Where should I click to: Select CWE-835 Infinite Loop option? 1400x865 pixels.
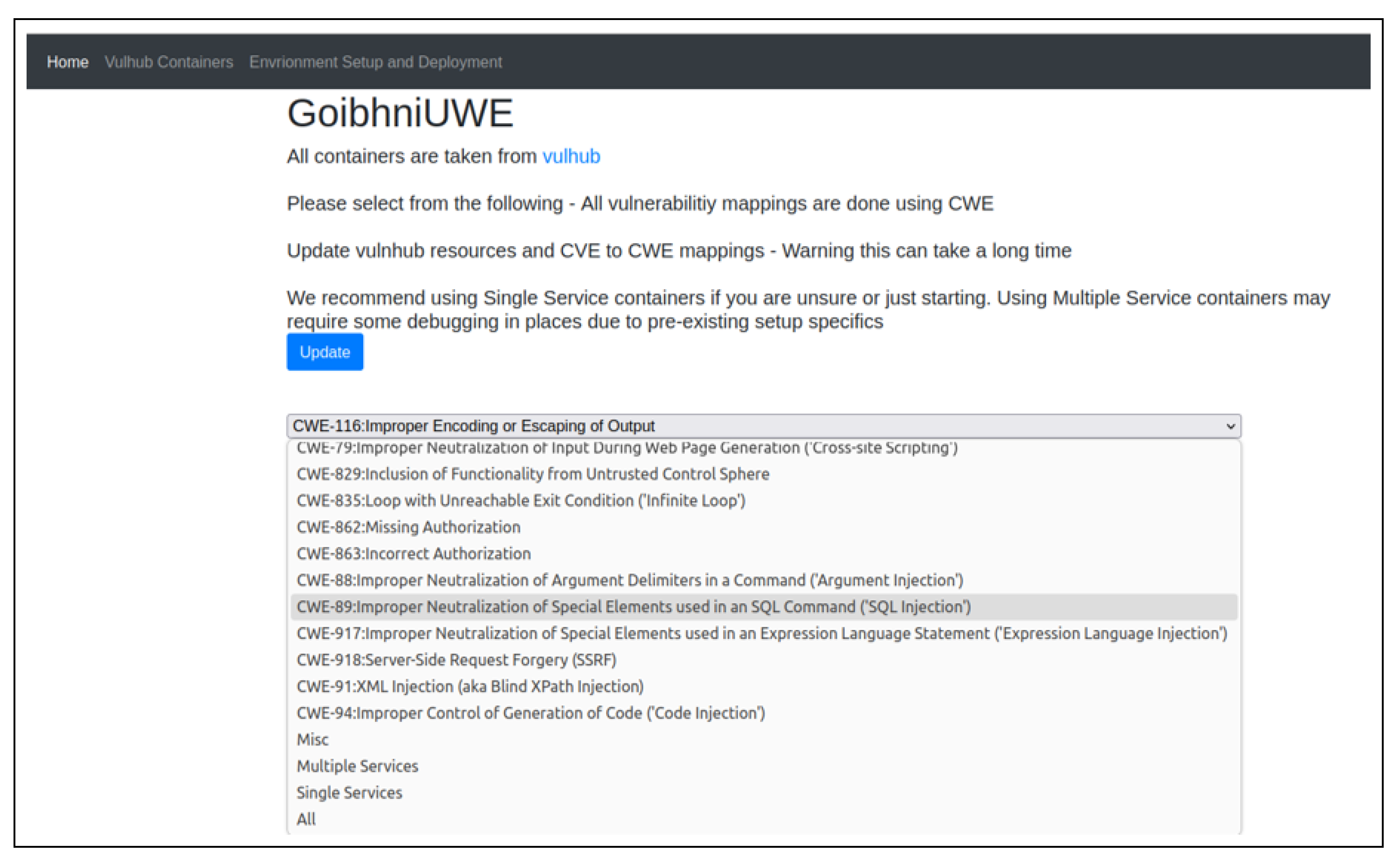coord(520,500)
